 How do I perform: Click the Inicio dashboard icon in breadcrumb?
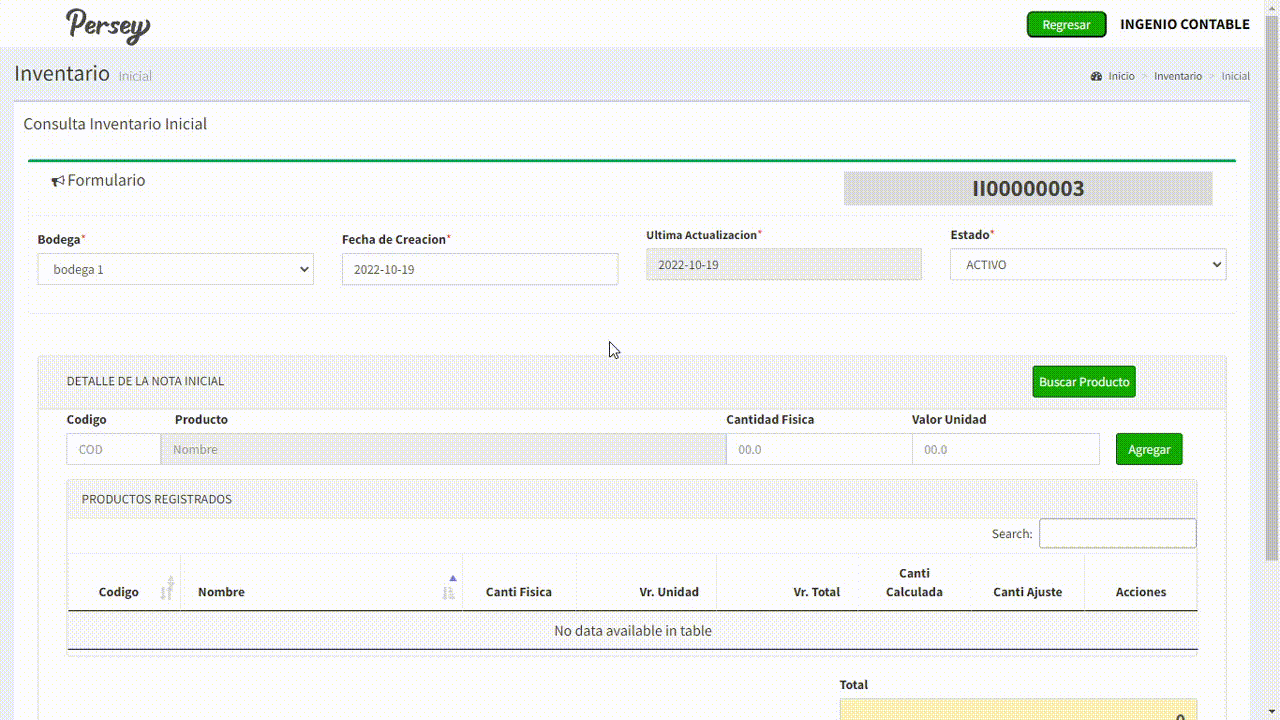click(x=1096, y=76)
